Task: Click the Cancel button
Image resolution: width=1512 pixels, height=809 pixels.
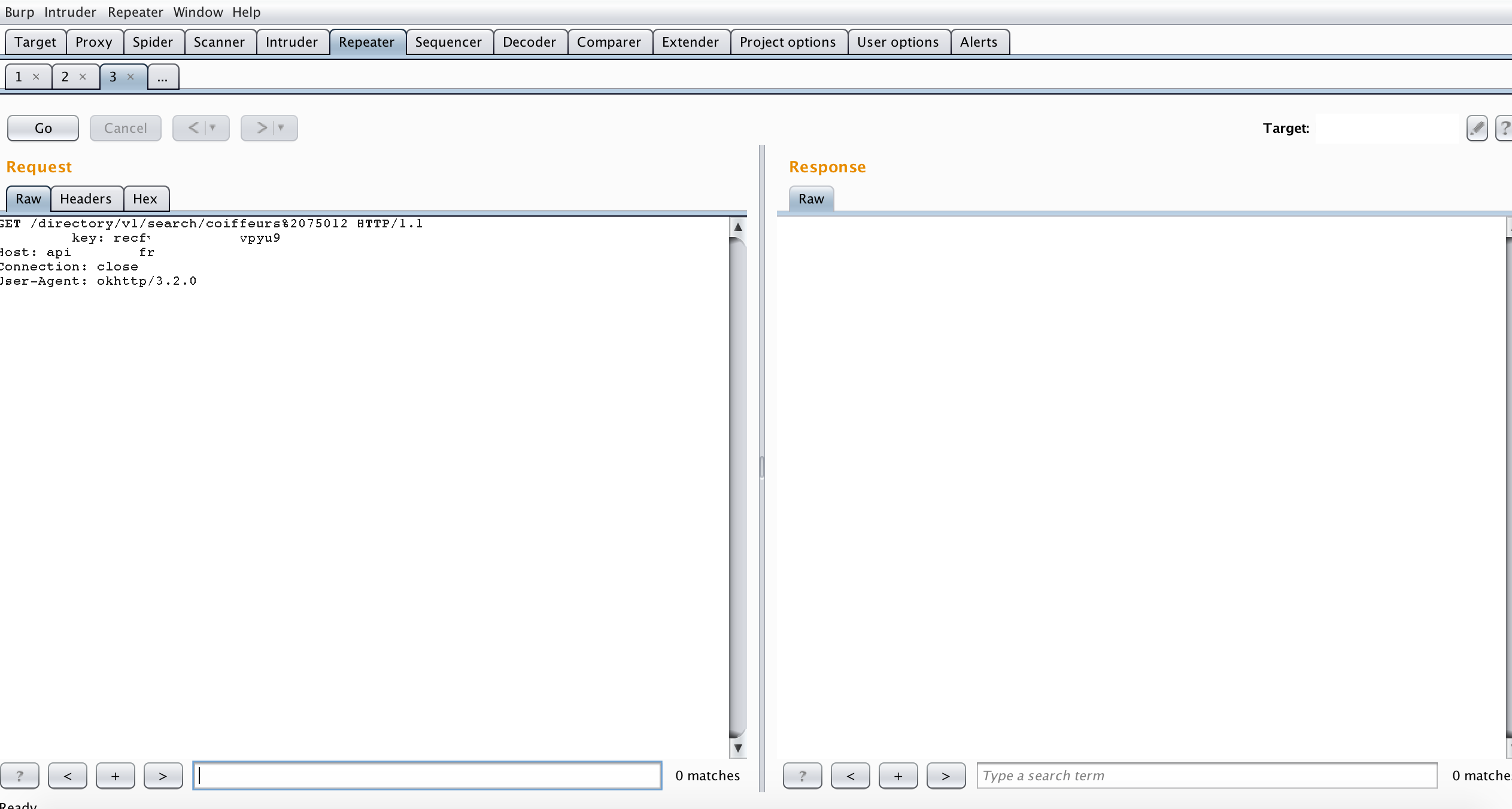Action: click(125, 128)
